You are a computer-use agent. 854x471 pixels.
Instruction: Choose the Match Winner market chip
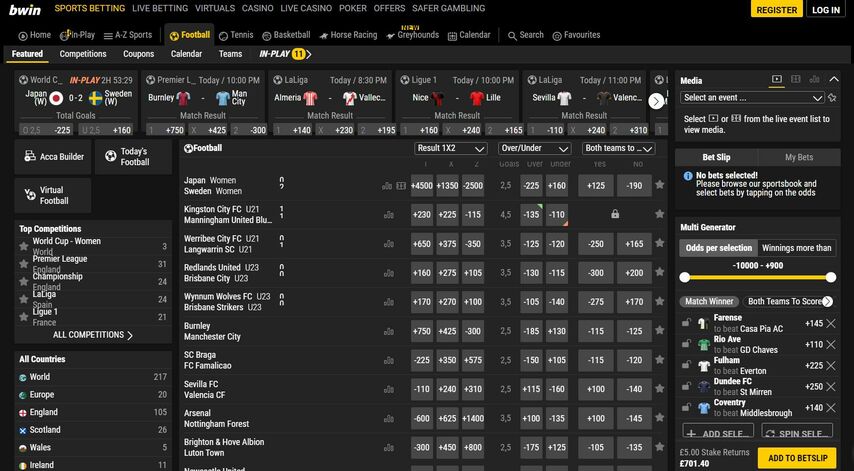click(709, 301)
